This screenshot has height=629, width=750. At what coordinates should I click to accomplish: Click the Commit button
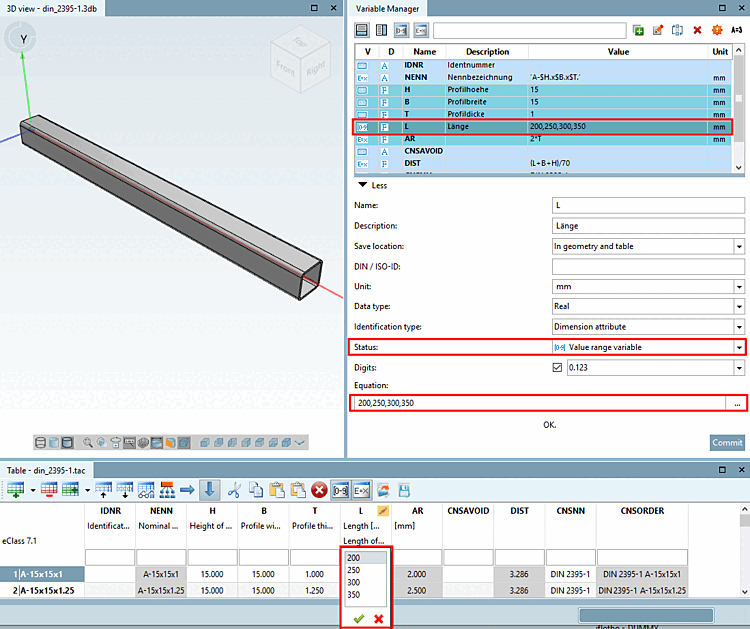(727, 443)
